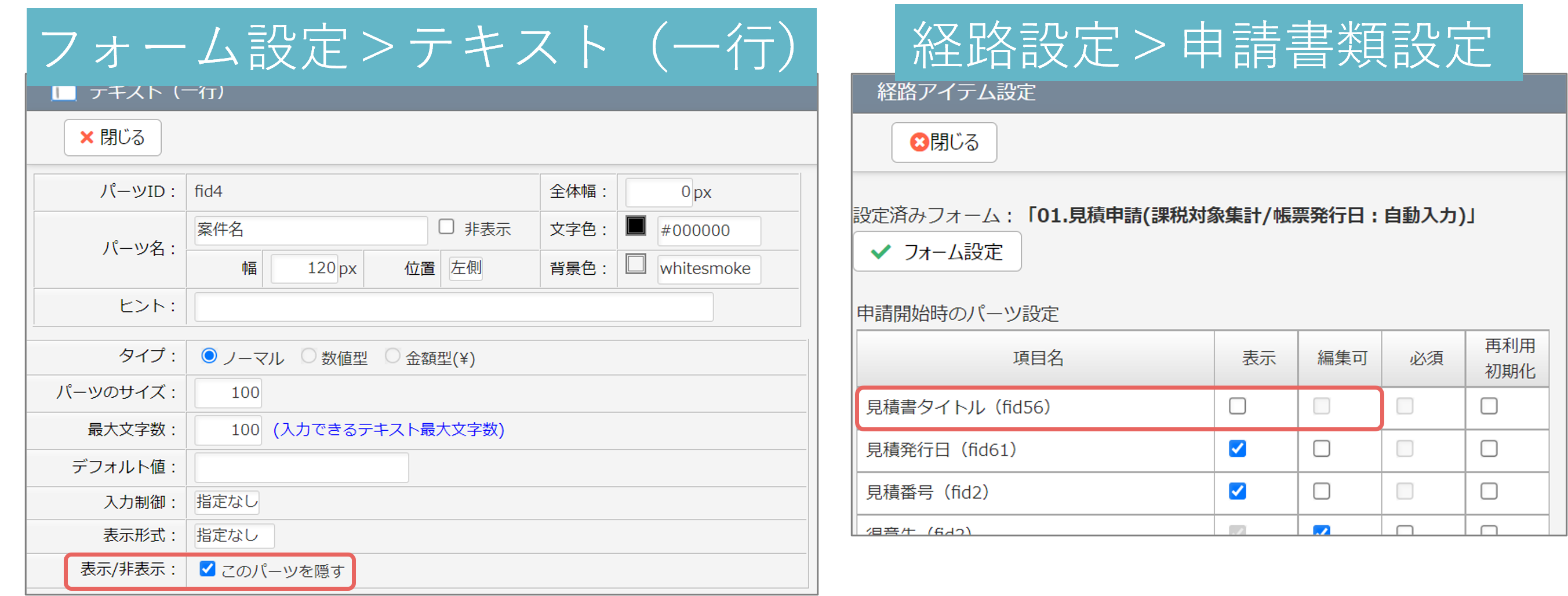Uncheck このパーツを隠す checkbox
1568x596 pixels.
[x=208, y=569]
